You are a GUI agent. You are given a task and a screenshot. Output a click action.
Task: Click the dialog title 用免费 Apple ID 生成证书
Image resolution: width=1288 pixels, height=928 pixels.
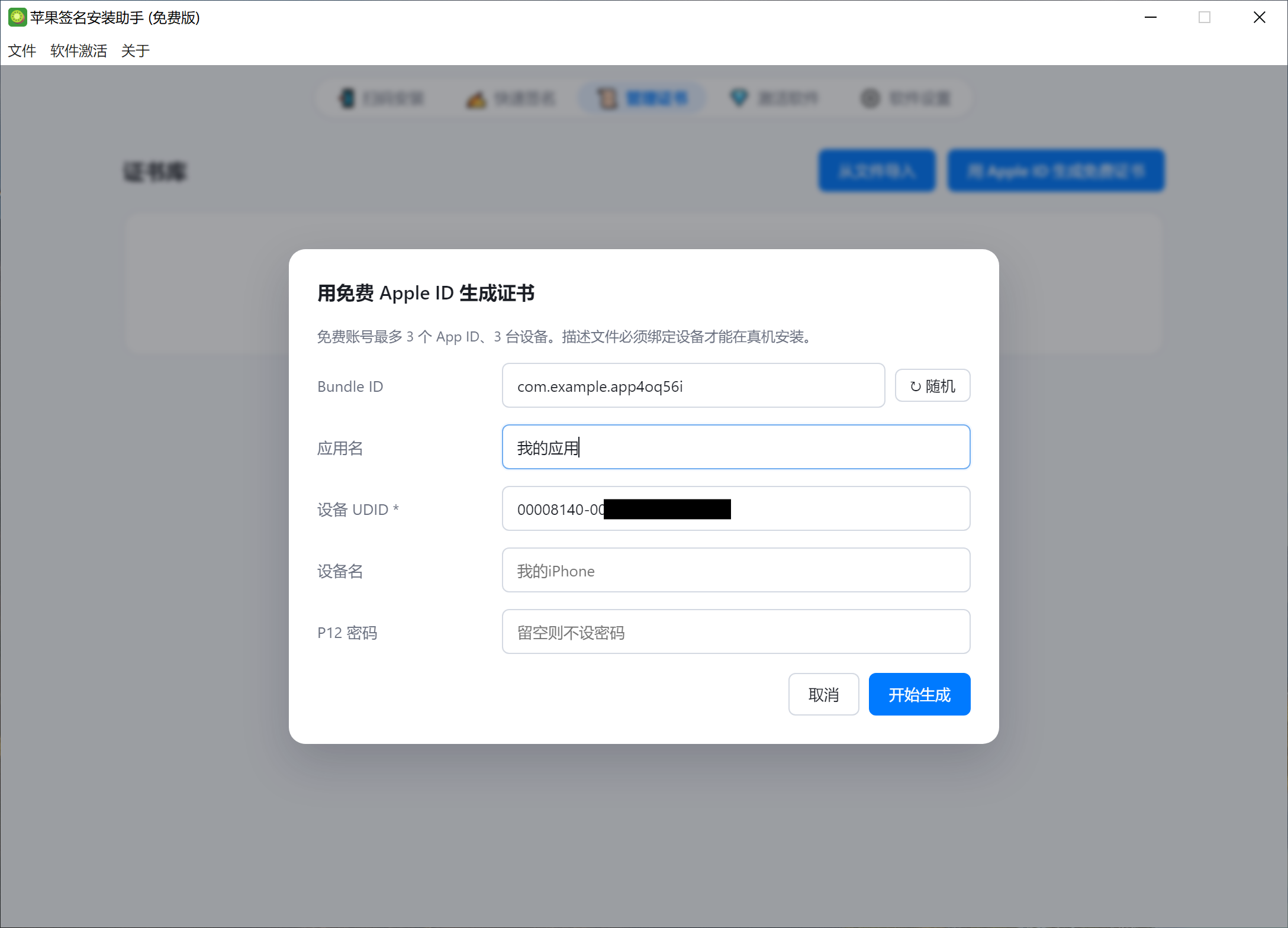(426, 294)
